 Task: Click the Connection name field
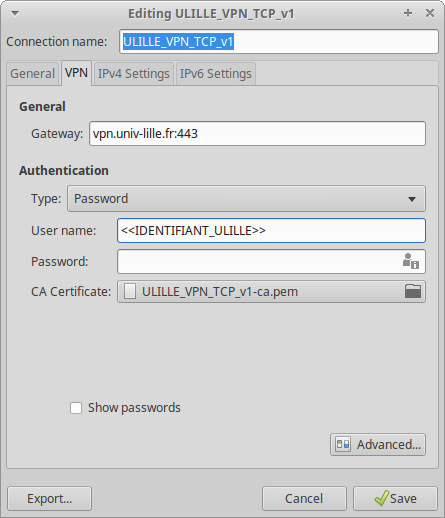pos(279,42)
